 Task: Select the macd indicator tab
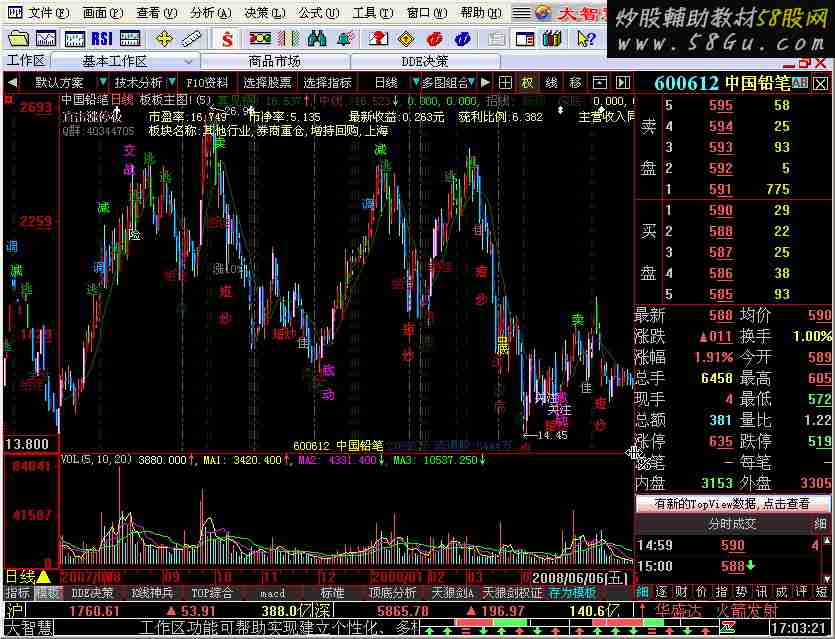[273, 592]
